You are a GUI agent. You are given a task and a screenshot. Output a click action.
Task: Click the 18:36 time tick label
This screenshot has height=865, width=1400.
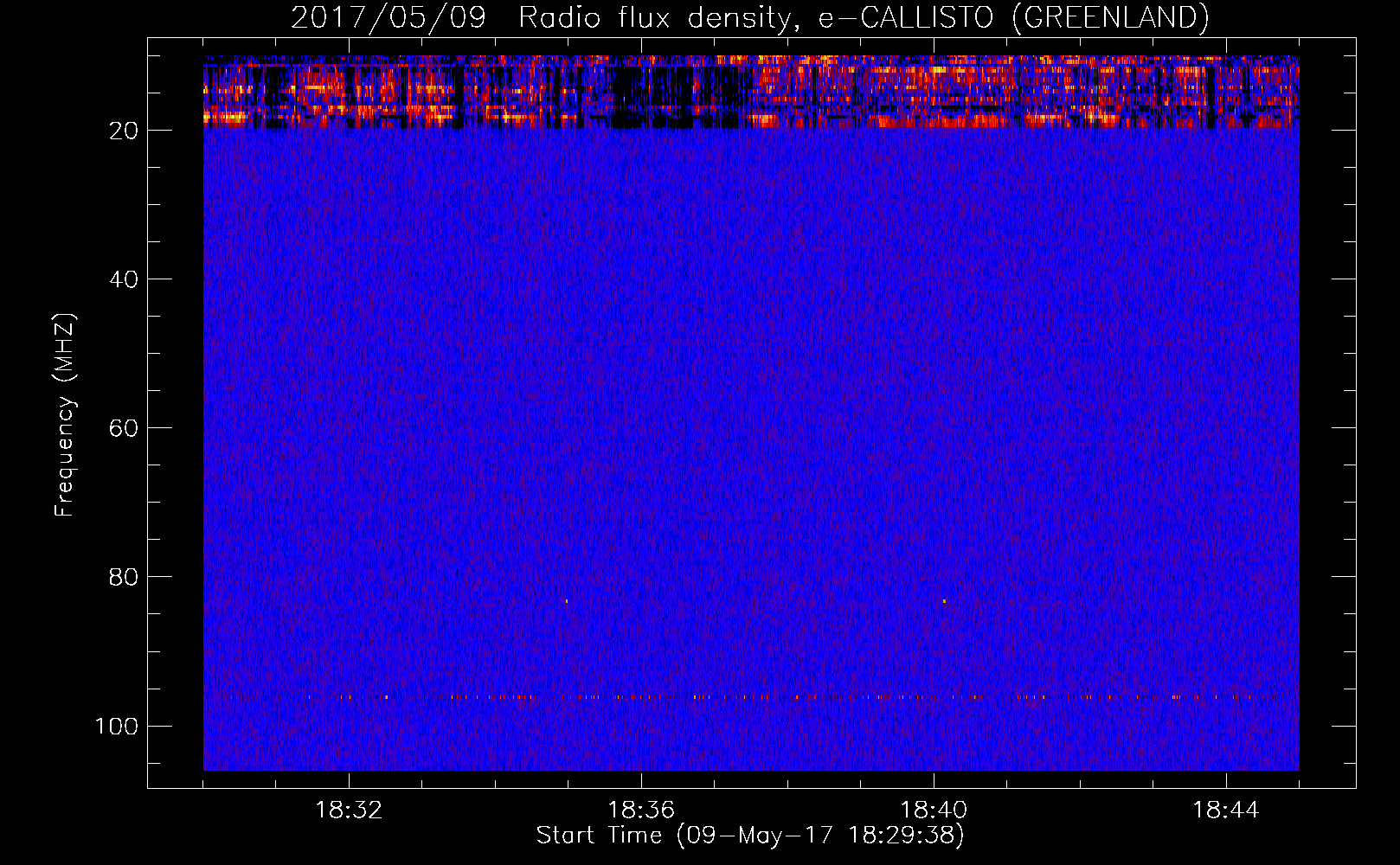click(641, 811)
